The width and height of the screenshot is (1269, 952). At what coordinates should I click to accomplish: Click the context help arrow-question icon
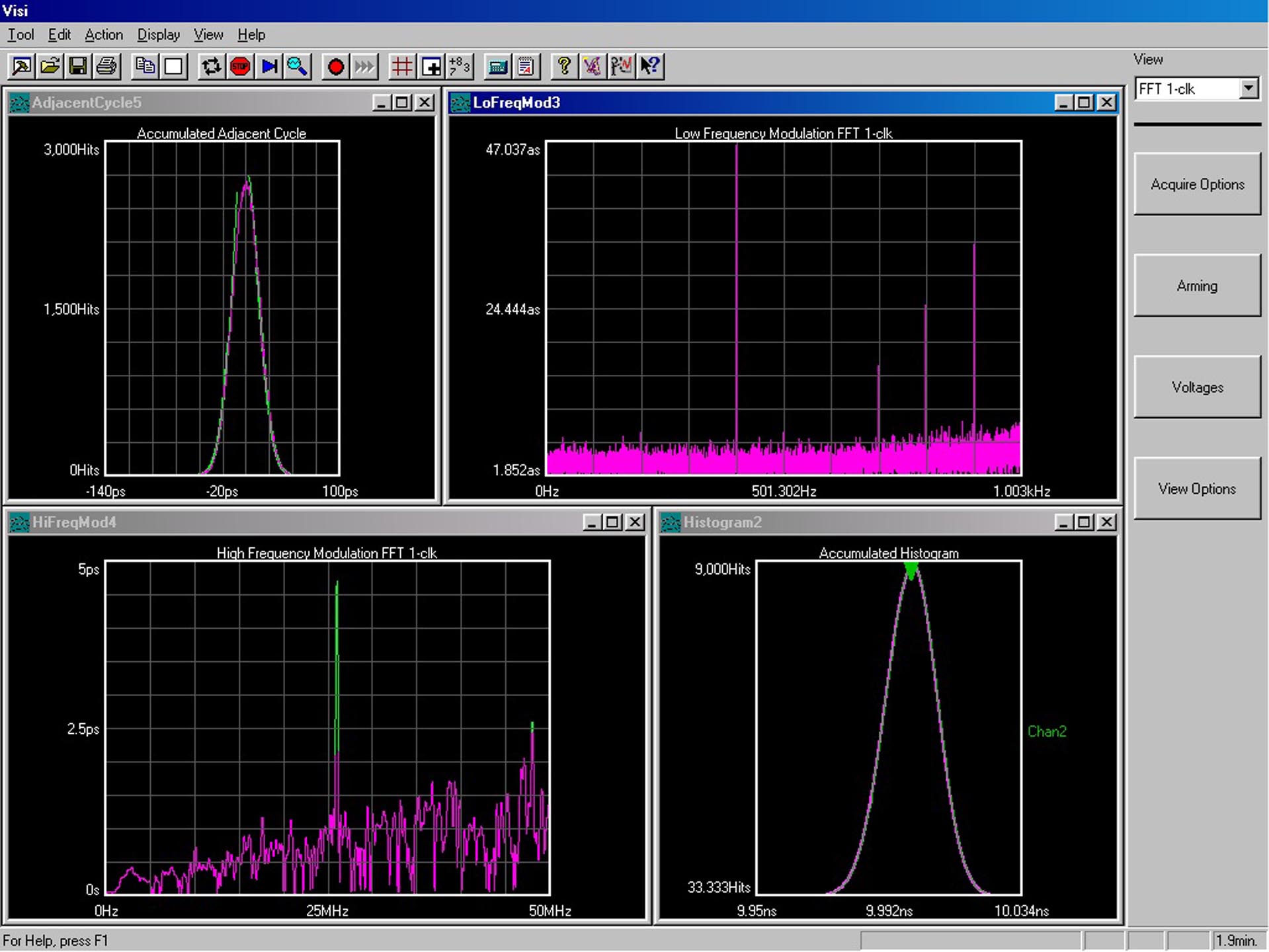click(650, 66)
